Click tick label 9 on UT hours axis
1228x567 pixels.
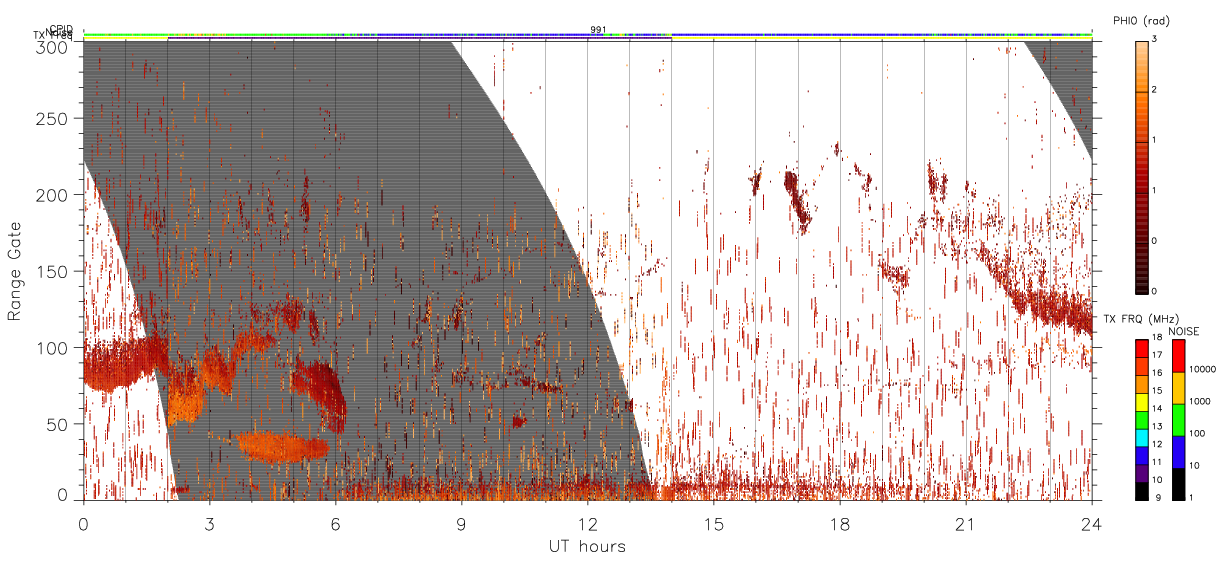(x=461, y=525)
